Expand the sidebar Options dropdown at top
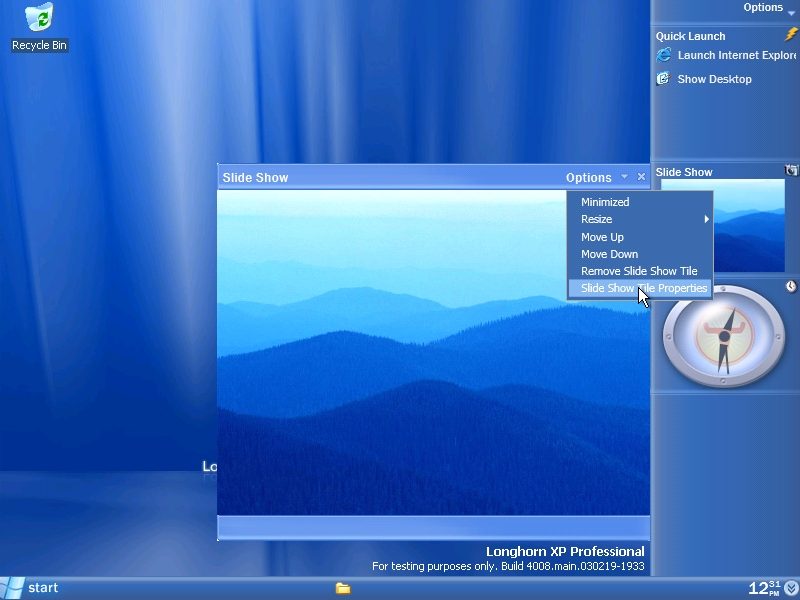800x600 pixels. pos(769,8)
